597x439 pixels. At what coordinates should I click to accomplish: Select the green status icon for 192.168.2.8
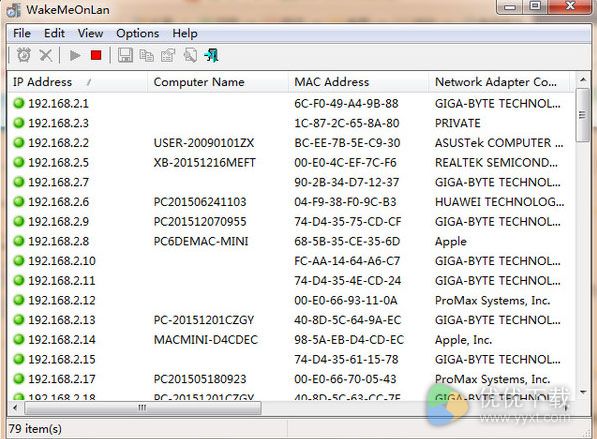click(x=19, y=241)
